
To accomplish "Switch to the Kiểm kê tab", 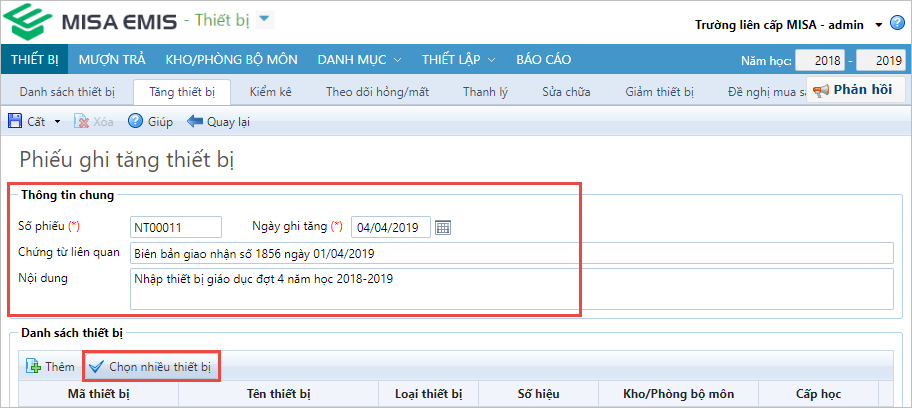I will (270, 92).
